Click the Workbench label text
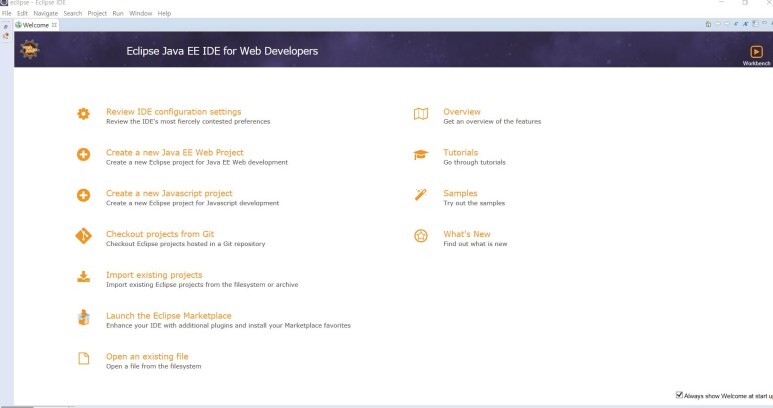This screenshot has height=408, width=773. pos(756,63)
